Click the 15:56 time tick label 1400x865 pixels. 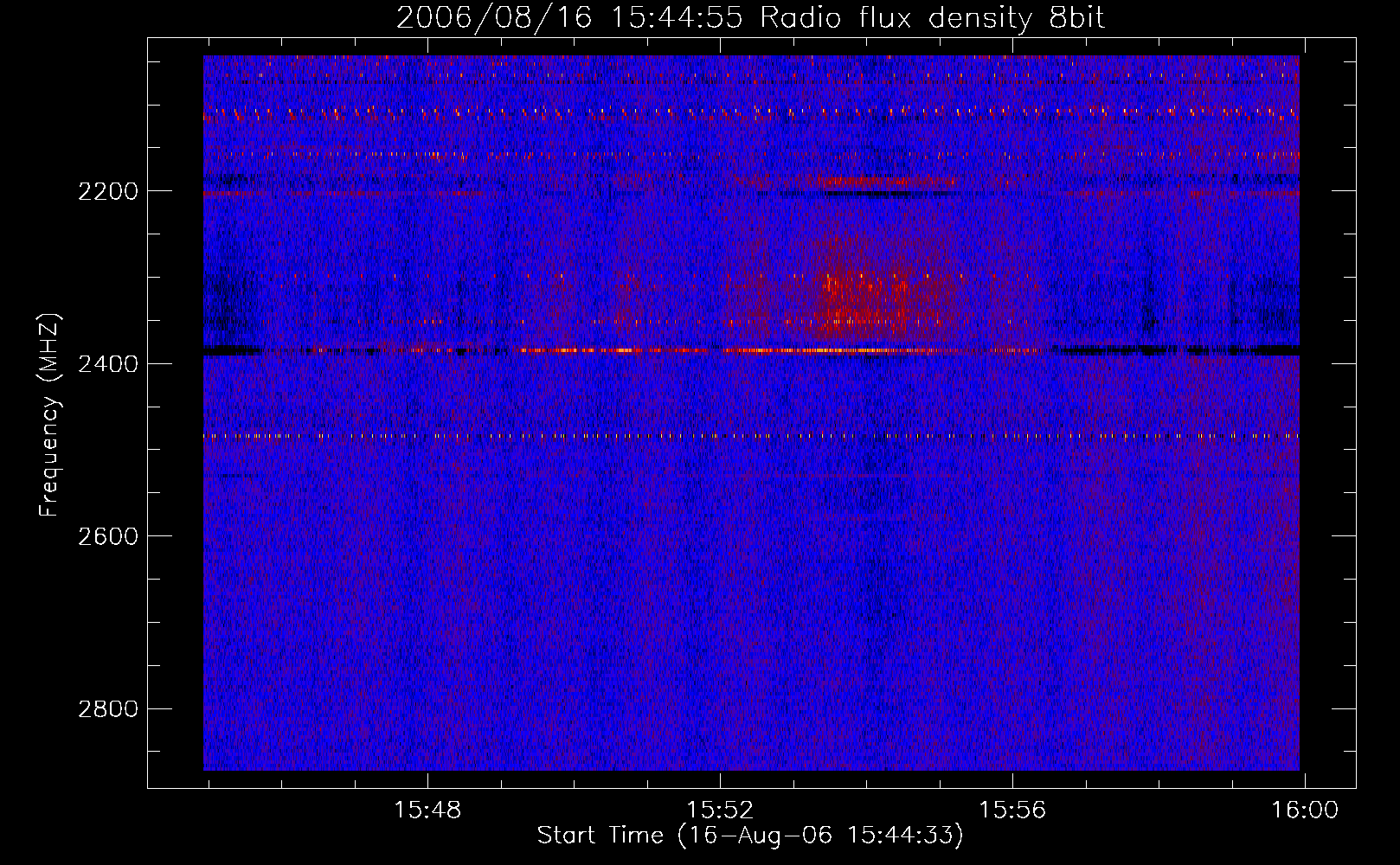pyautogui.click(x=1012, y=811)
